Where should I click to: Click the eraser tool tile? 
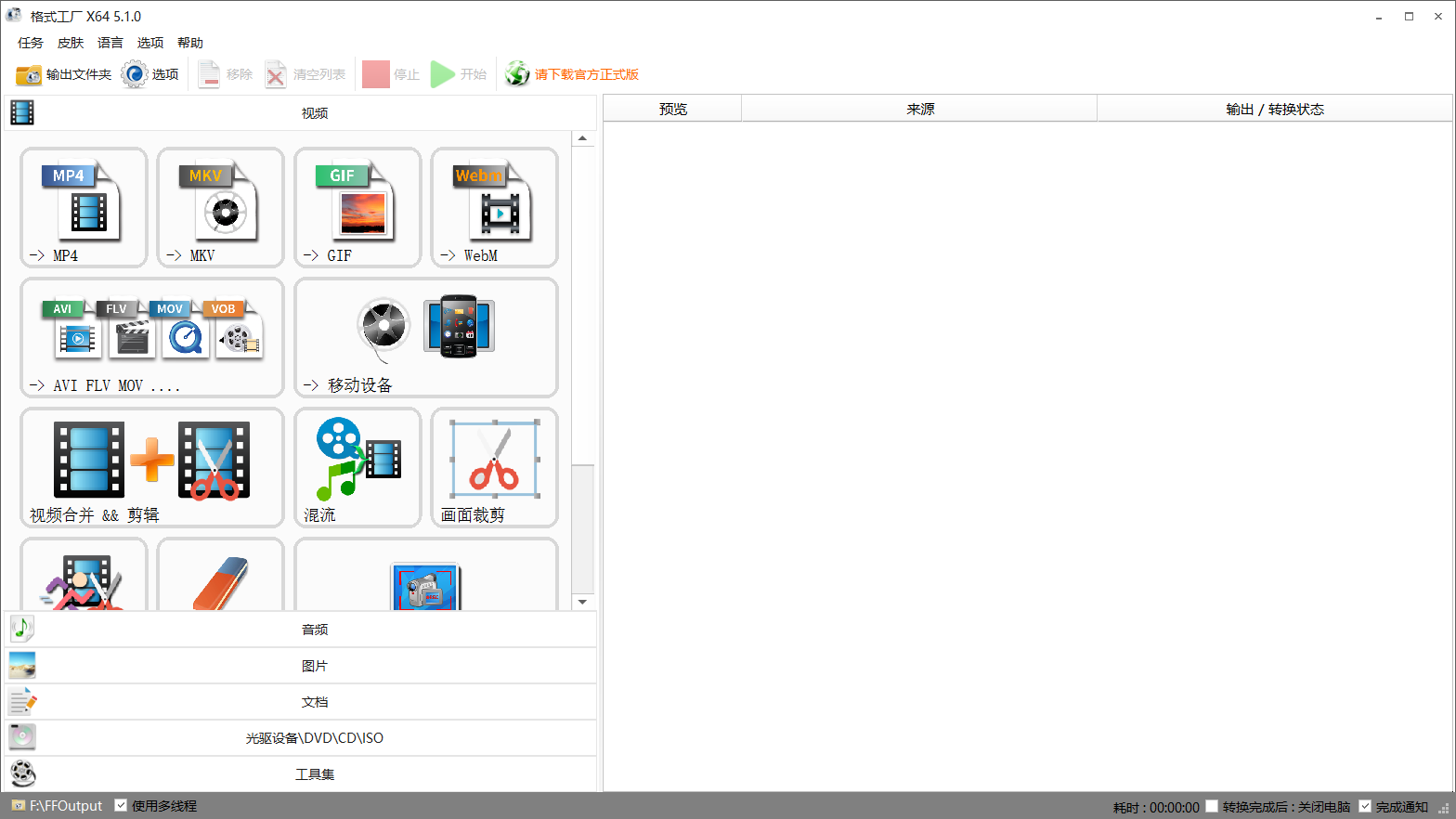coord(220,575)
